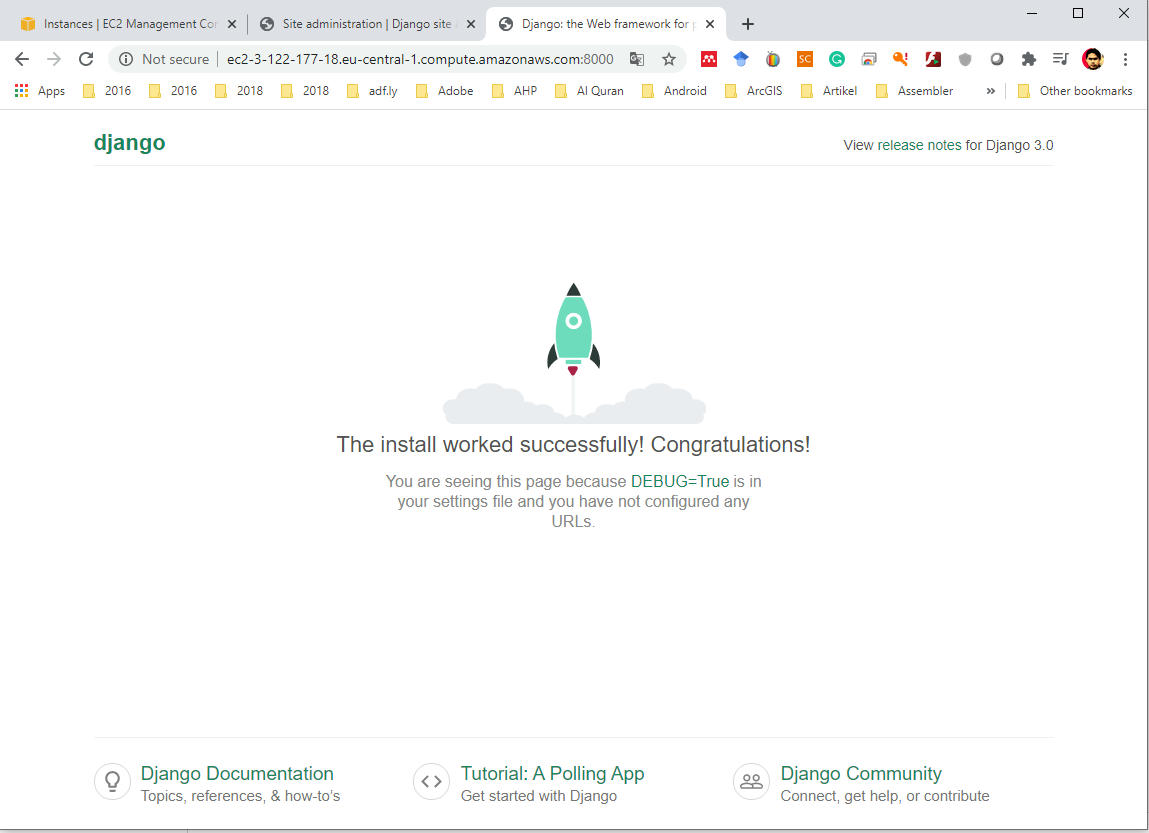Minimize the Chrome window

[x=1032, y=13]
